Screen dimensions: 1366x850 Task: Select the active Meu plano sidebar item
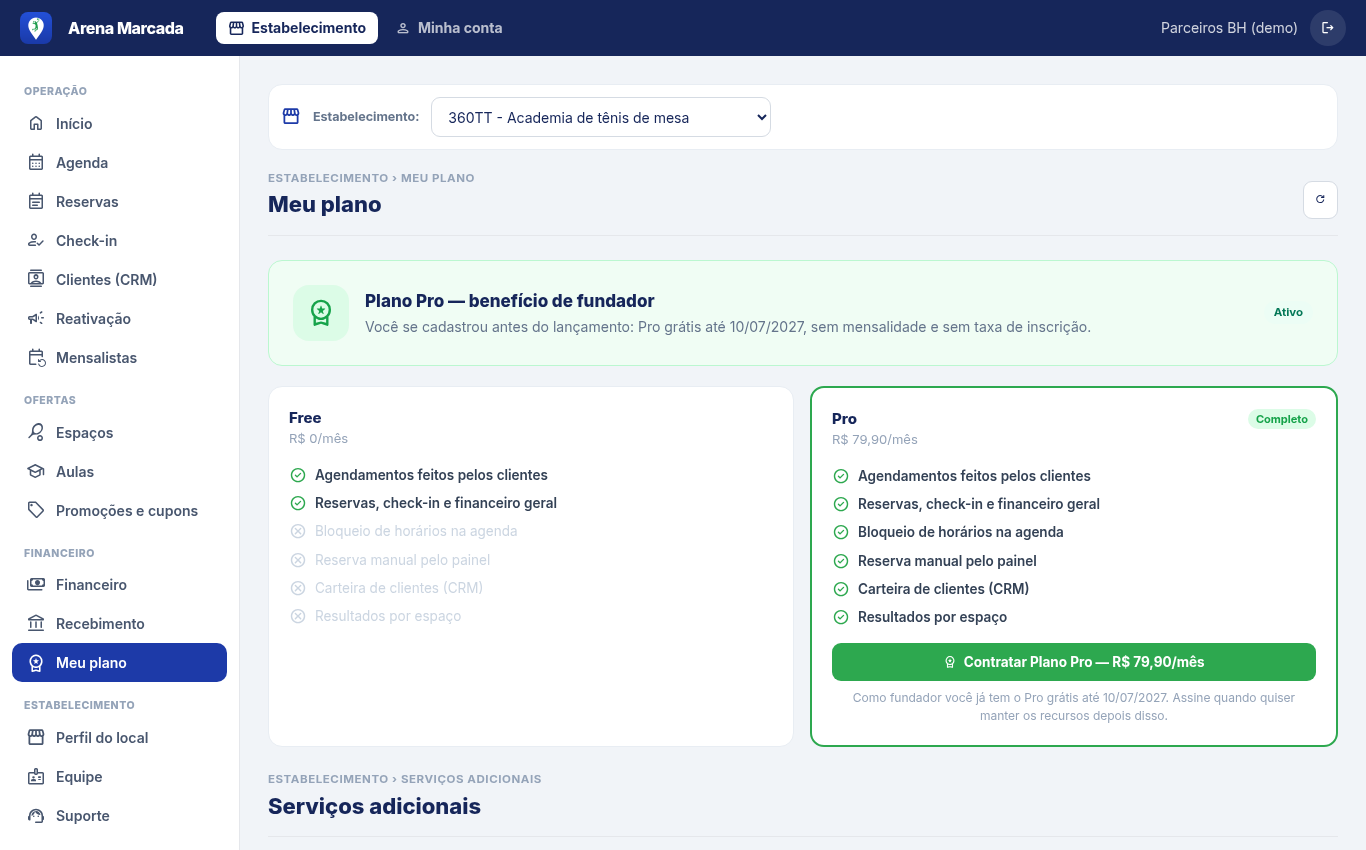119,663
